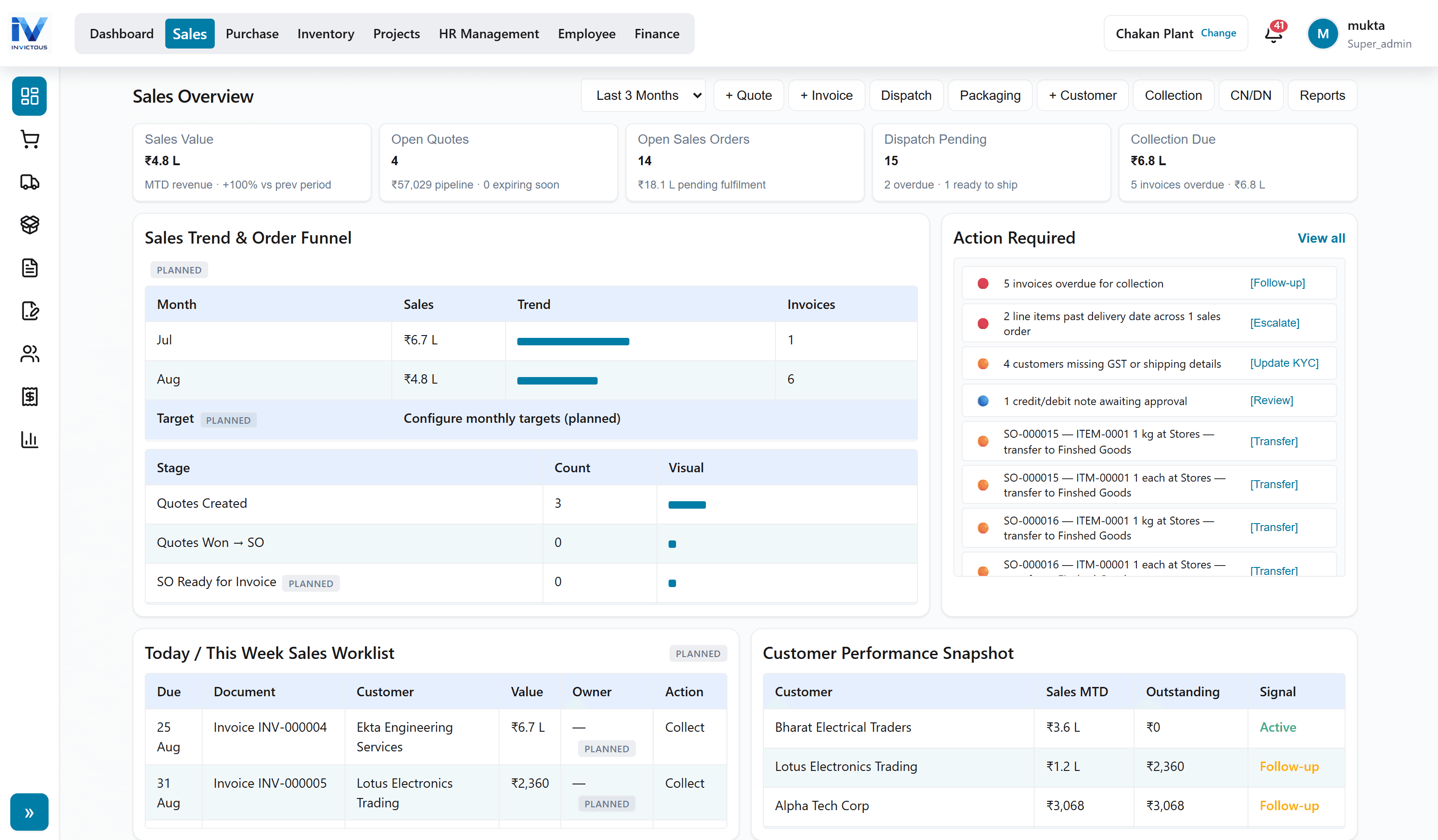The width and height of the screenshot is (1438, 840).
Task: Open the Packaging button
Action: click(990, 95)
